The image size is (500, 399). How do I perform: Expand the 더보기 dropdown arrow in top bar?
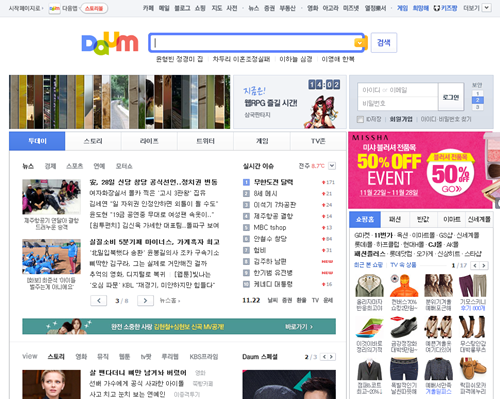tap(487, 8)
